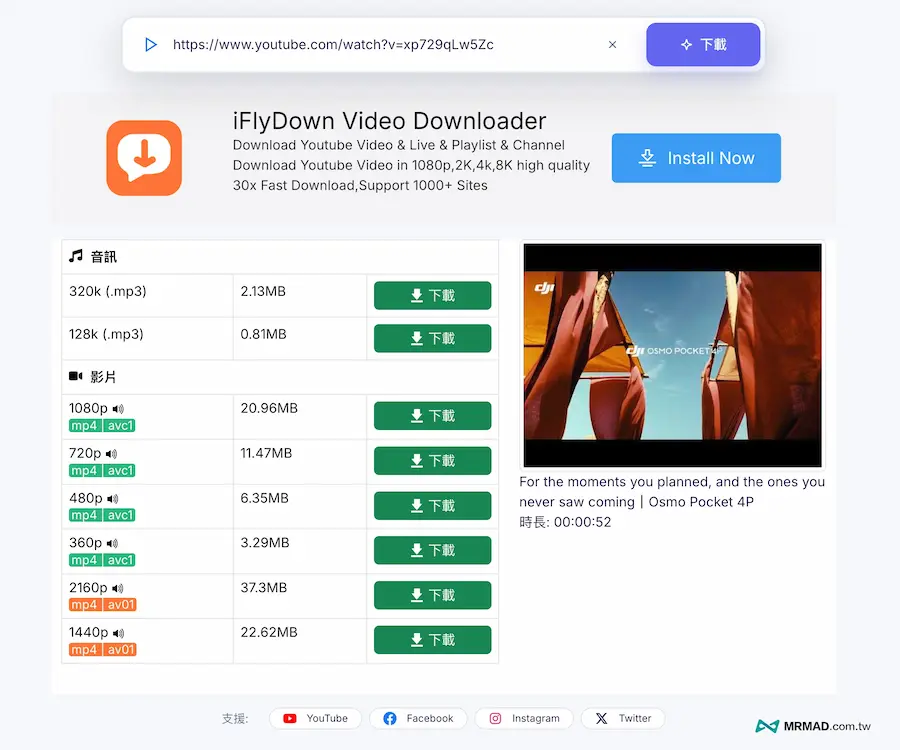Open the Instagram supported-site chip
This screenshot has width=900, height=750.
pyautogui.click(x=524, y=718)
